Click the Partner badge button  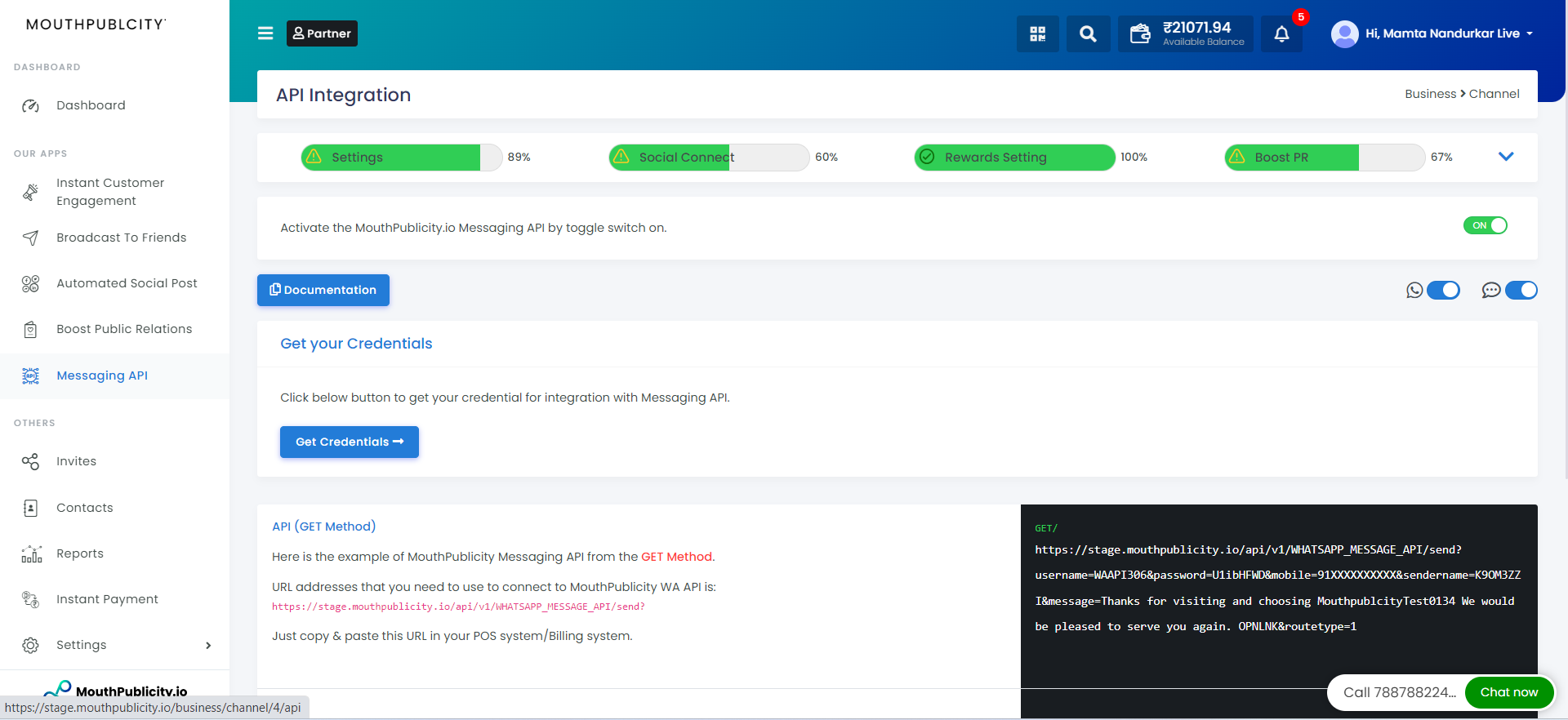pos(322,33)
